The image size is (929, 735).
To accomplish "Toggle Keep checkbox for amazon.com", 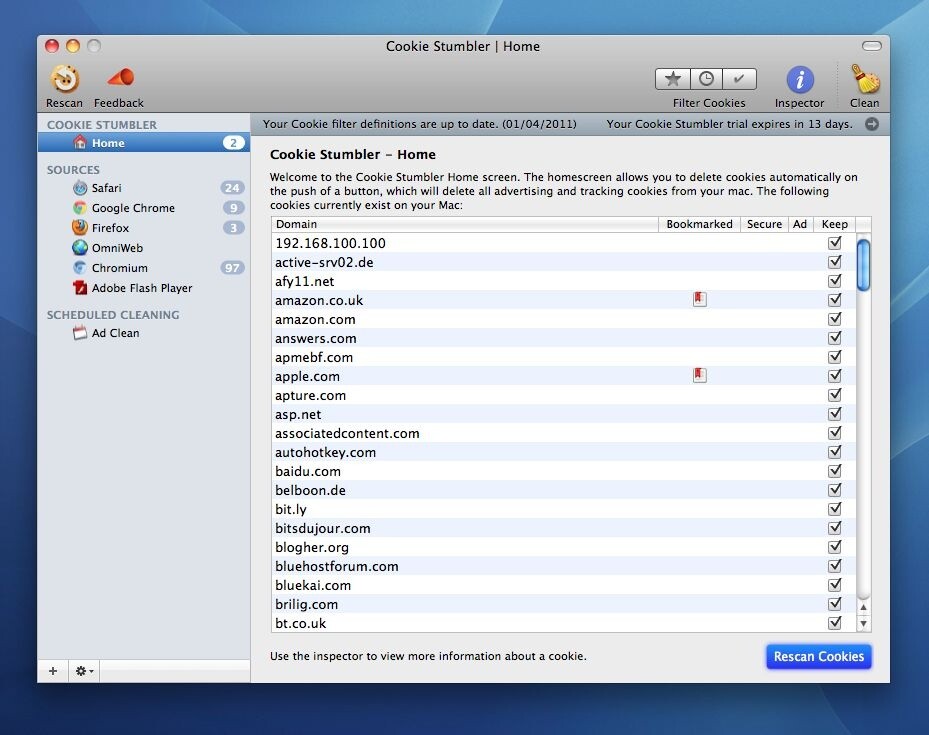I will pyautogui.click(x=835, y=319).
